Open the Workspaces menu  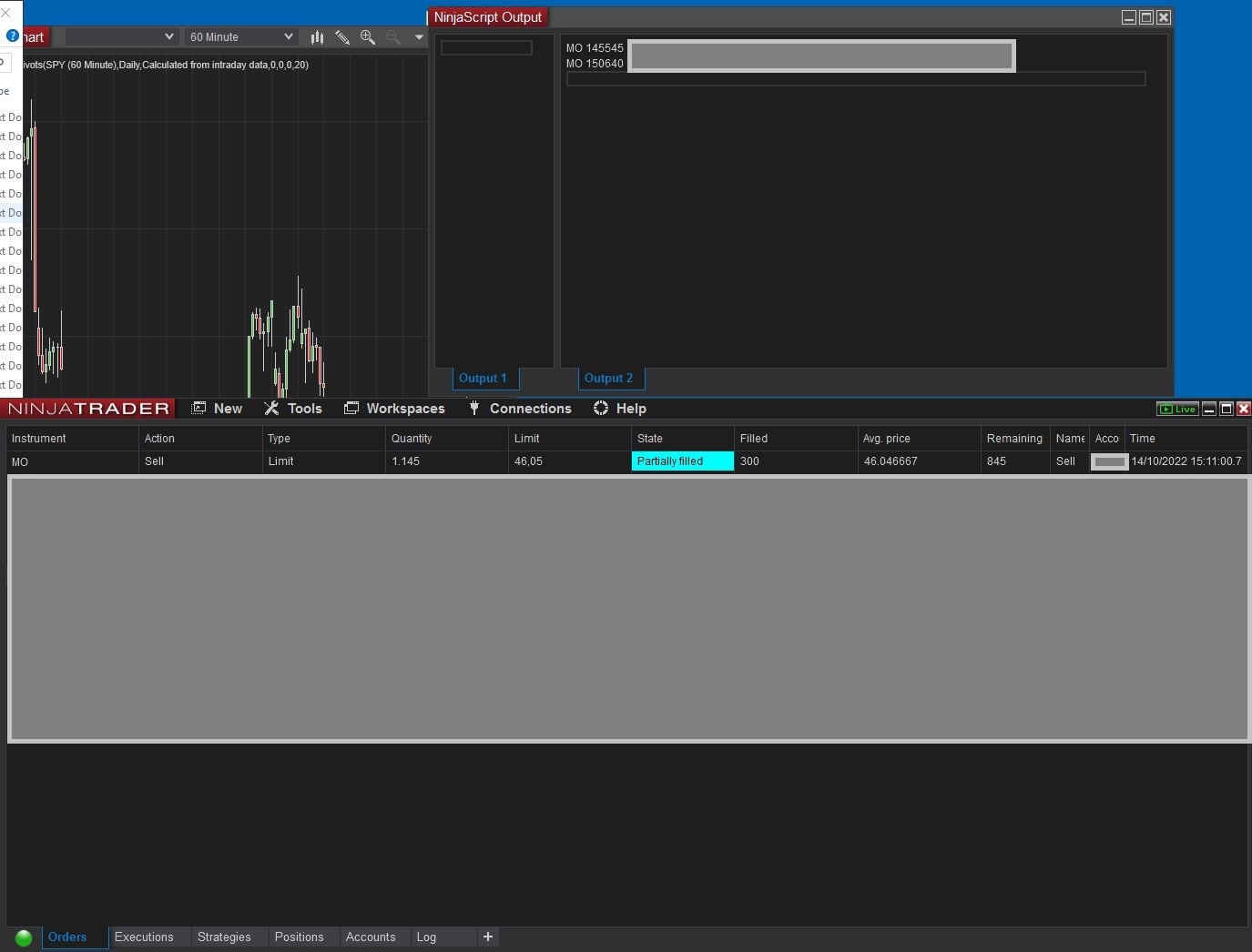click(394, 409)
